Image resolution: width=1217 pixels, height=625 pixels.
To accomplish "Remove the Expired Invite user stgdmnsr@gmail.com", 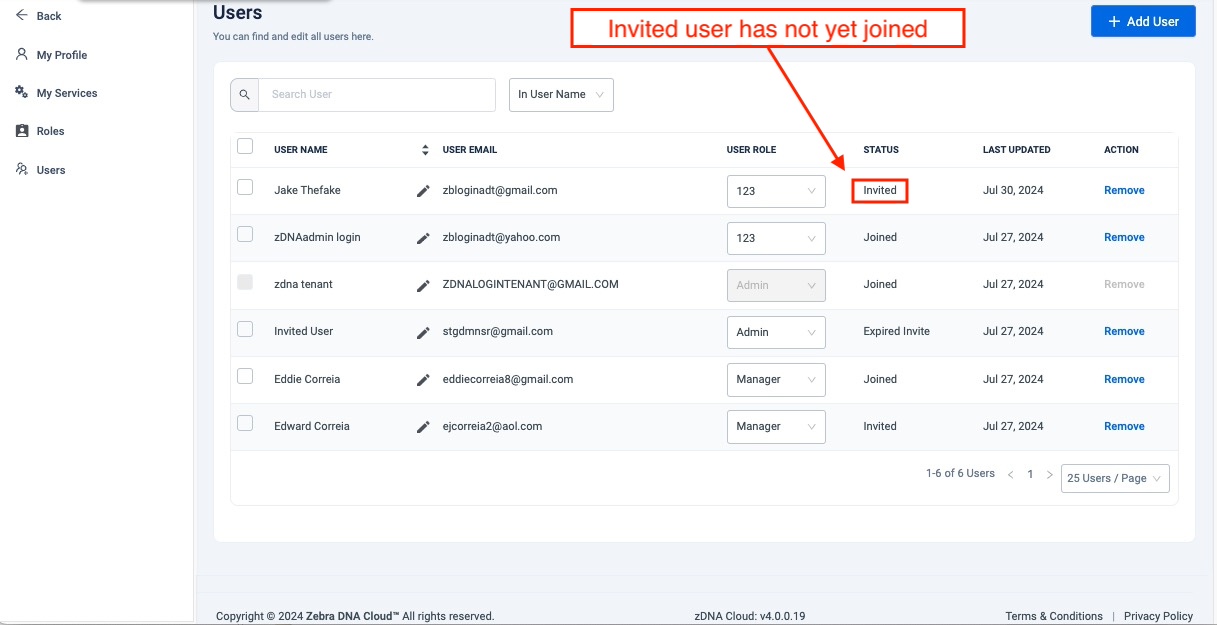I will coord(1124,332).
